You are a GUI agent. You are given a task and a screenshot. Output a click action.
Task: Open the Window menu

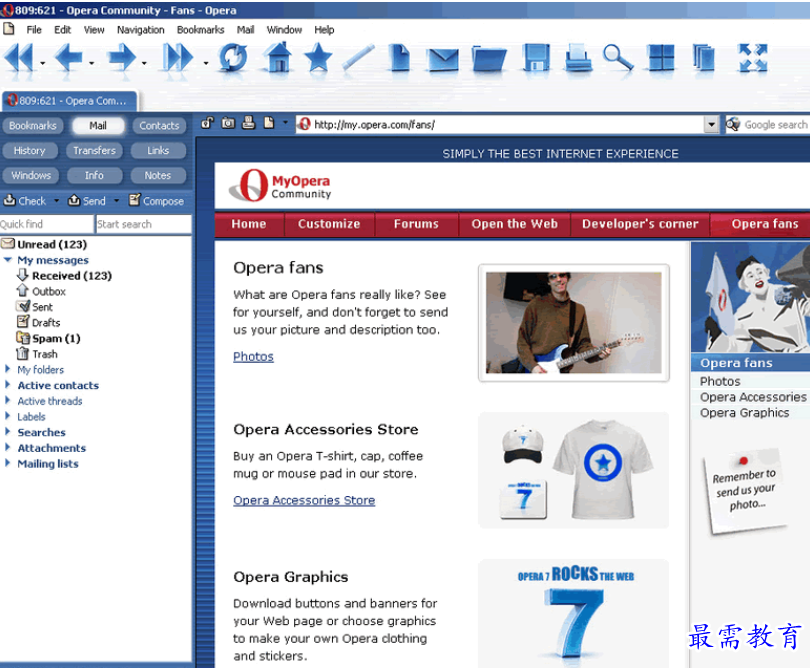284,30
